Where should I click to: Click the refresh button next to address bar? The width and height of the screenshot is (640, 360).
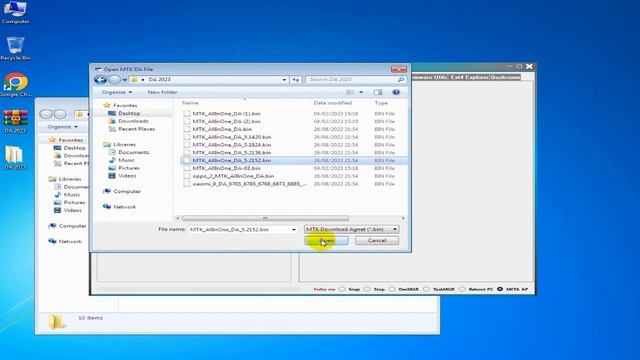point(296,80)
